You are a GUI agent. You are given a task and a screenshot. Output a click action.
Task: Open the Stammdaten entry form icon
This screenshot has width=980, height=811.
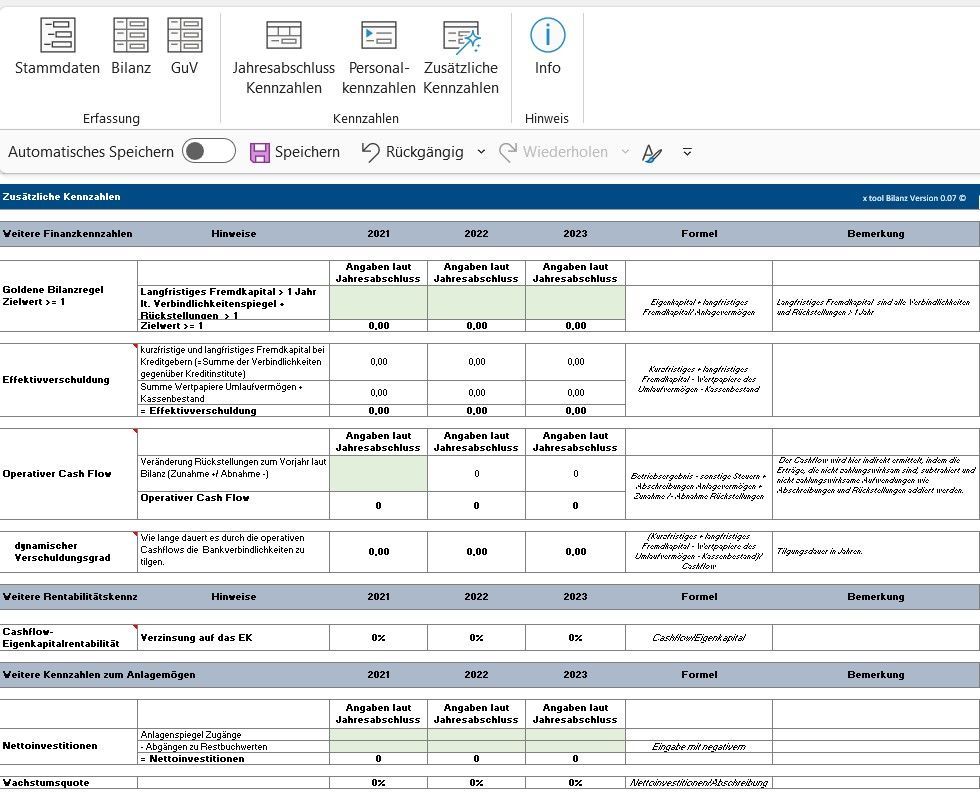(58, 36)
